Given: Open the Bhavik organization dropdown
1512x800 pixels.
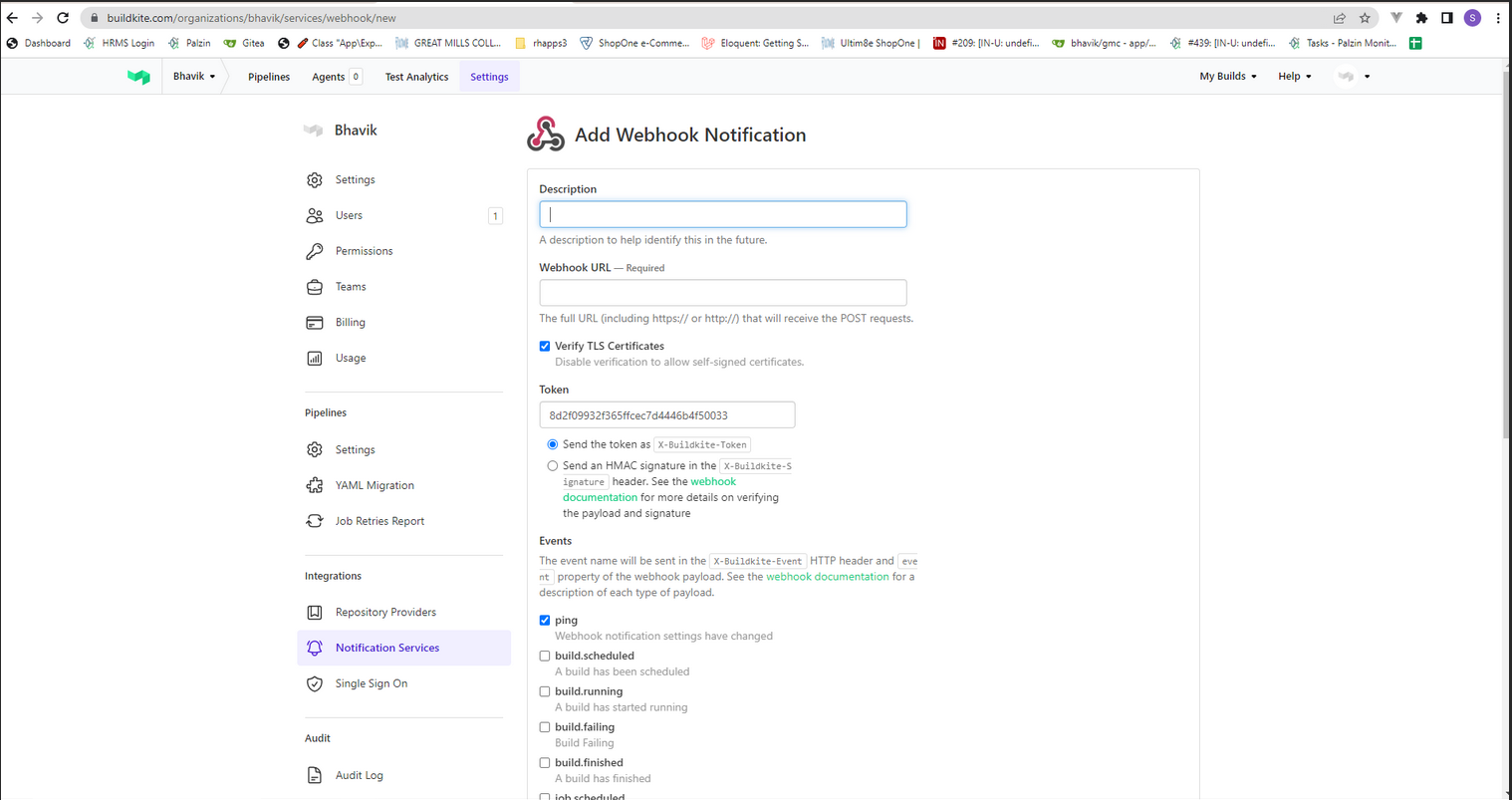Looking at the screenshot, I should click(194, 77).
